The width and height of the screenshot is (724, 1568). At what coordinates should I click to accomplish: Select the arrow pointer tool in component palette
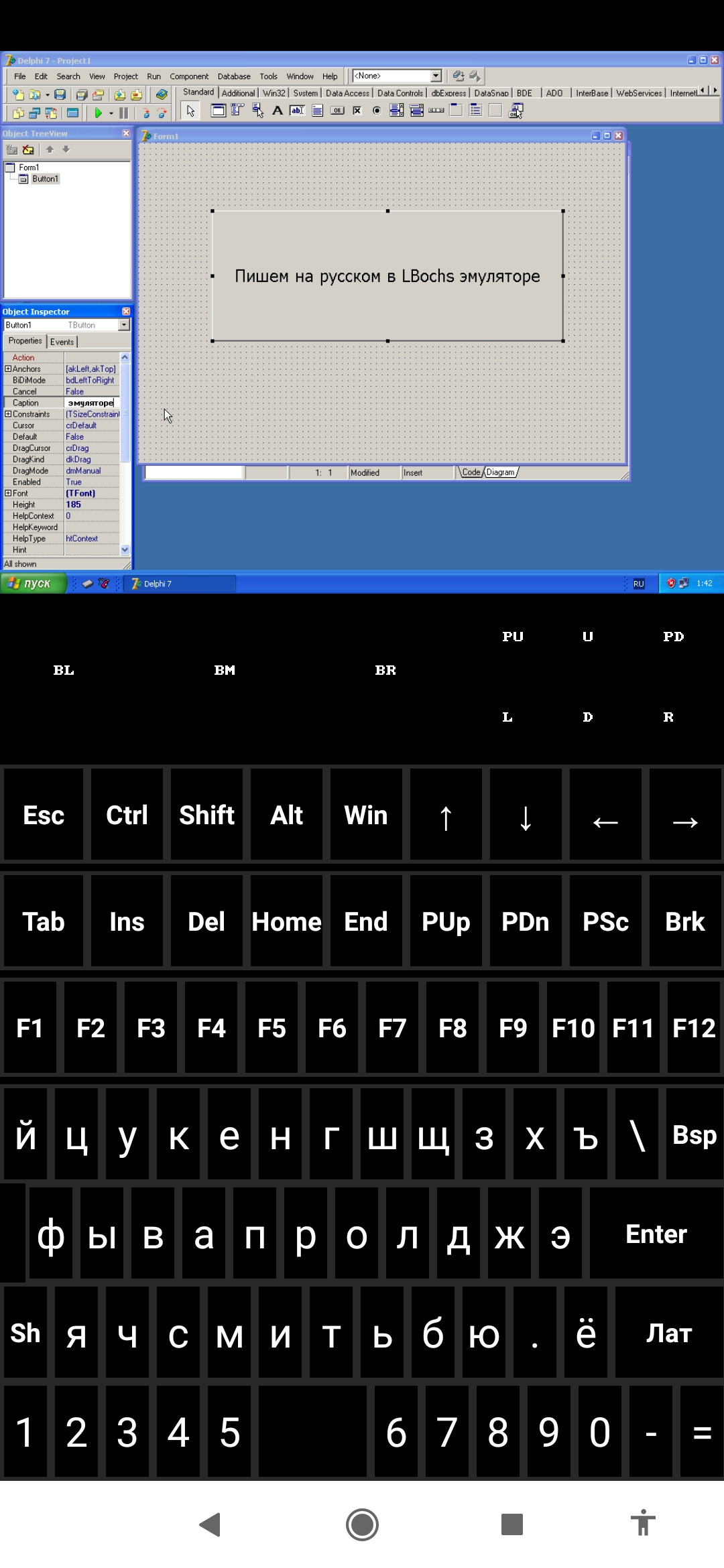(x=190, y=111)
